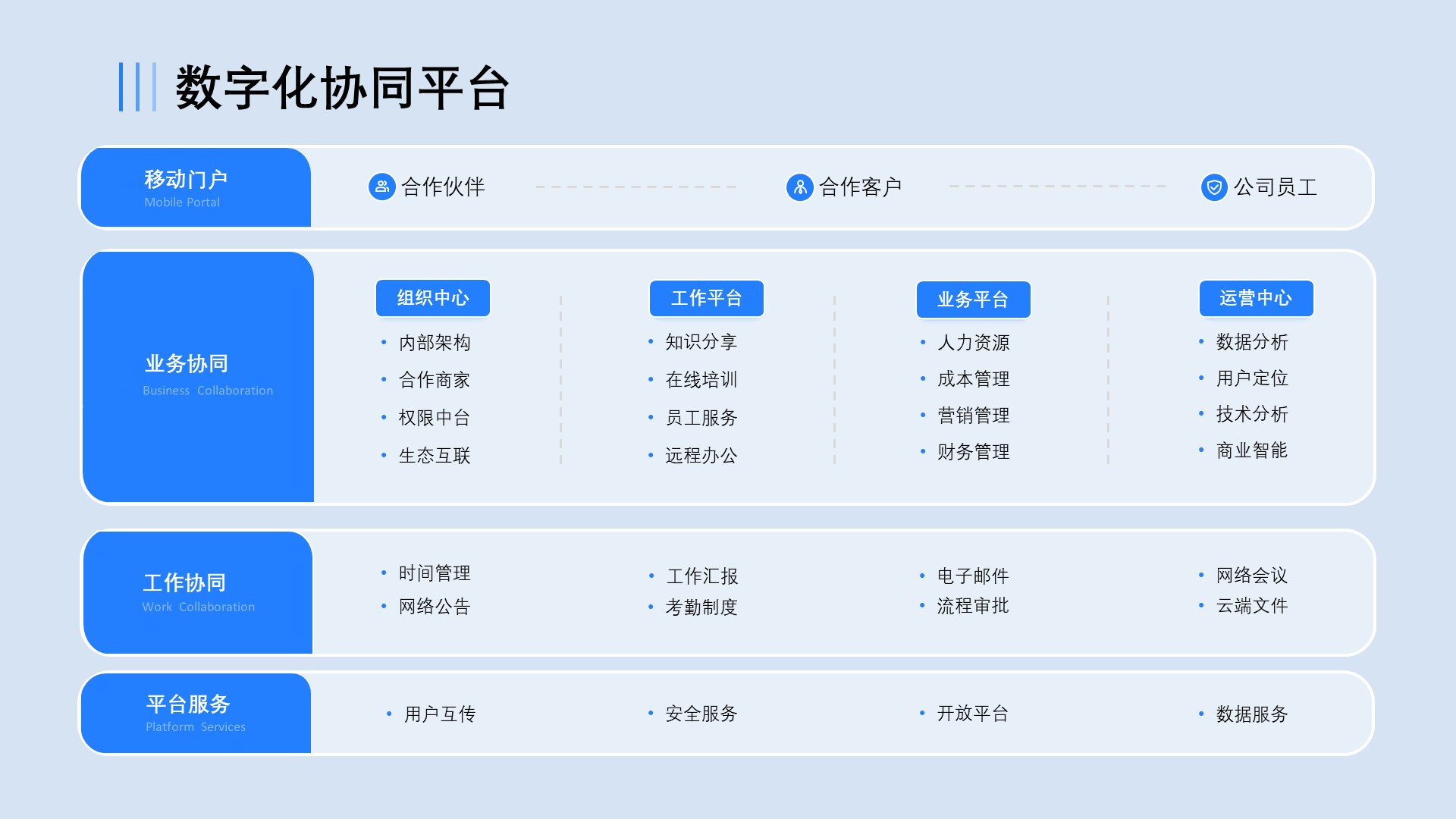Select the 员工服务 item
The height and width of the screenshot is (819, 1456).
click(701, 418)
